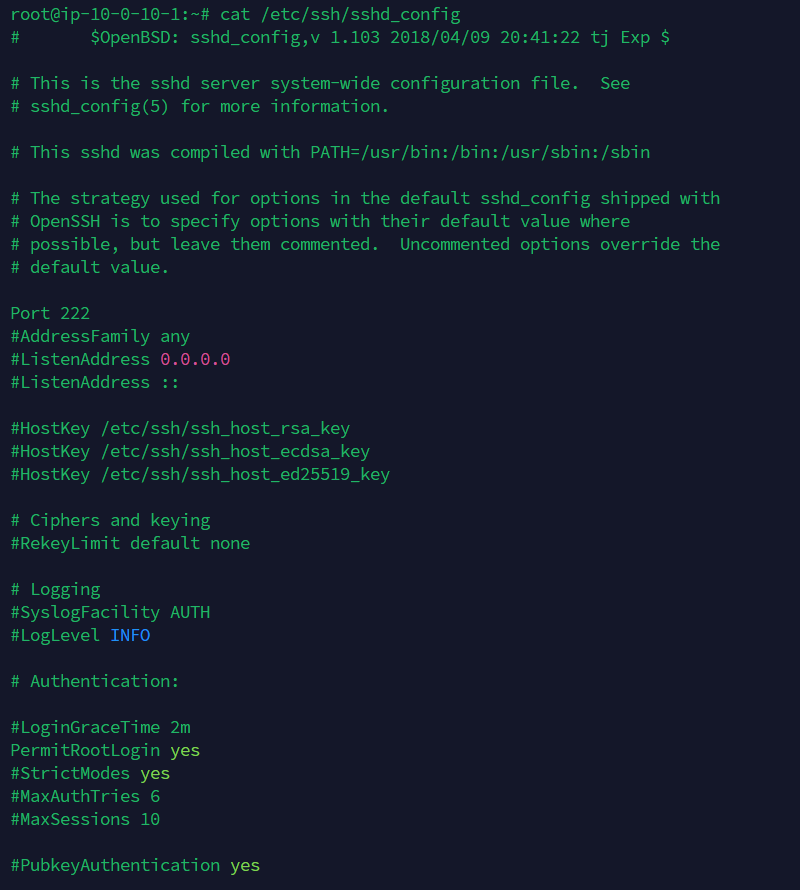Screen dimensions: 800x890
Task: Click the cat /etc/ssh/sshd_config command
Action: 340,15
